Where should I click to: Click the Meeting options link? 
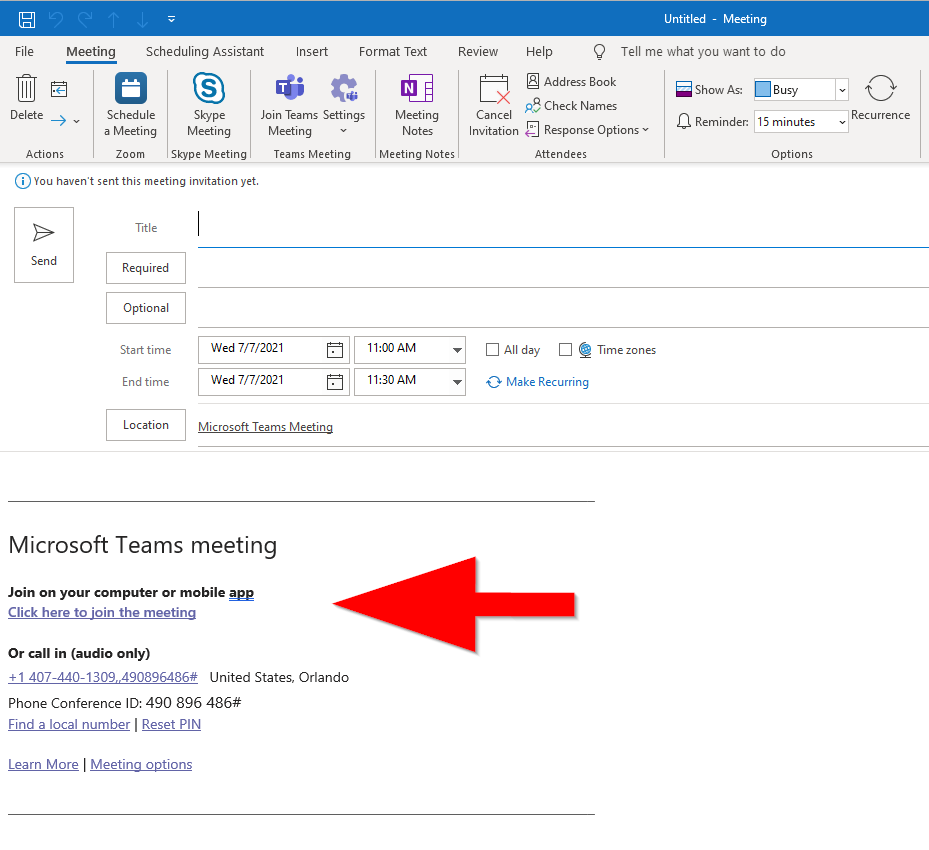(x=141, y=764)
